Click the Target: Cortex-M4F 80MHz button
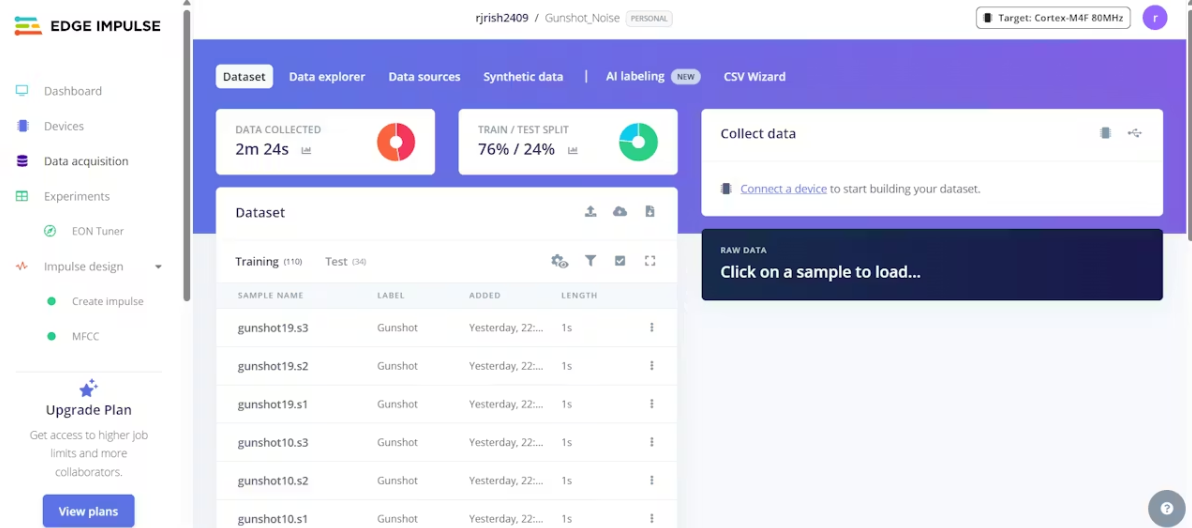The height and width of the screenshot is (528, 1192). 1053,17
